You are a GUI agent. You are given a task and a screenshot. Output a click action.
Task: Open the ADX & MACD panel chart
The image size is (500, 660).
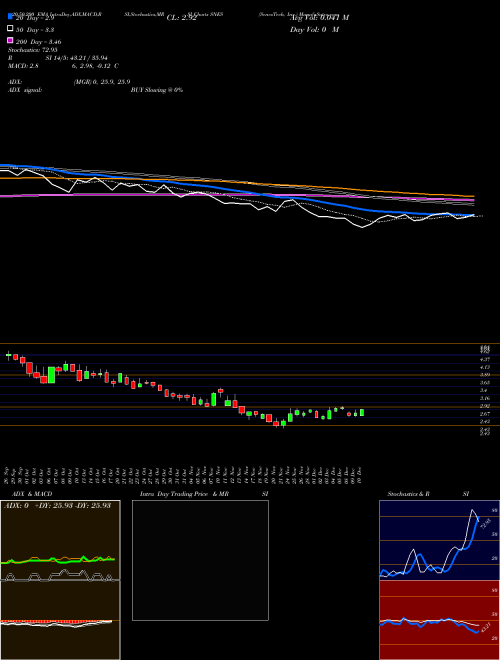[60, 580]
